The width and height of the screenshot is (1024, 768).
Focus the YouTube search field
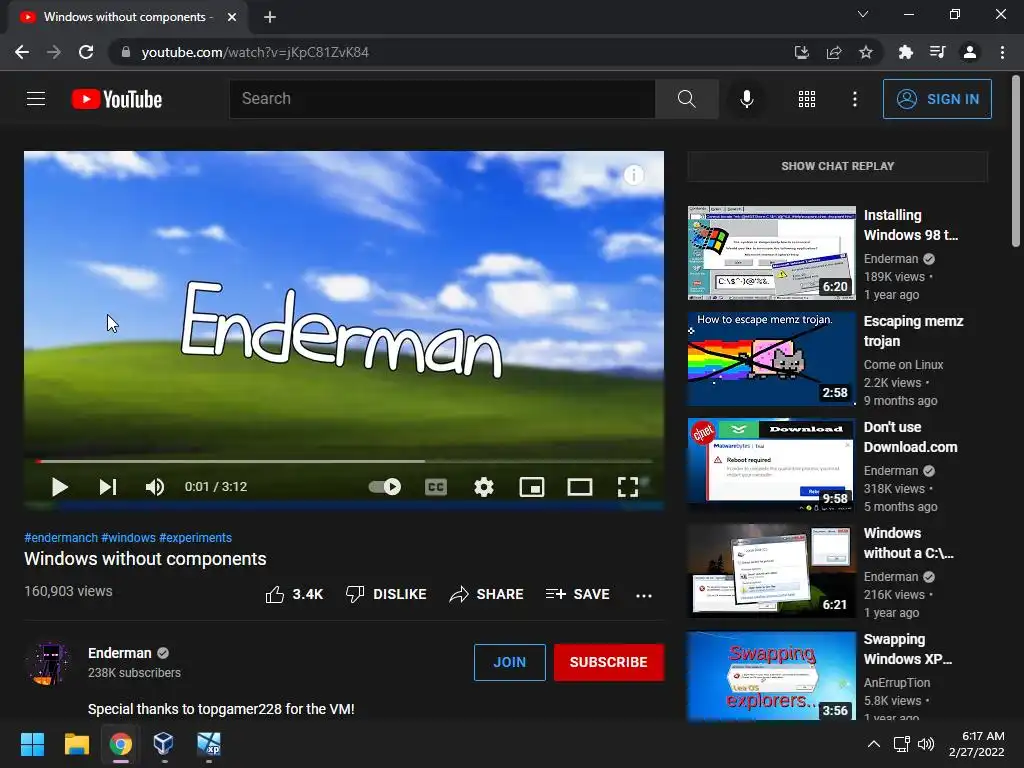click(442, 99)
